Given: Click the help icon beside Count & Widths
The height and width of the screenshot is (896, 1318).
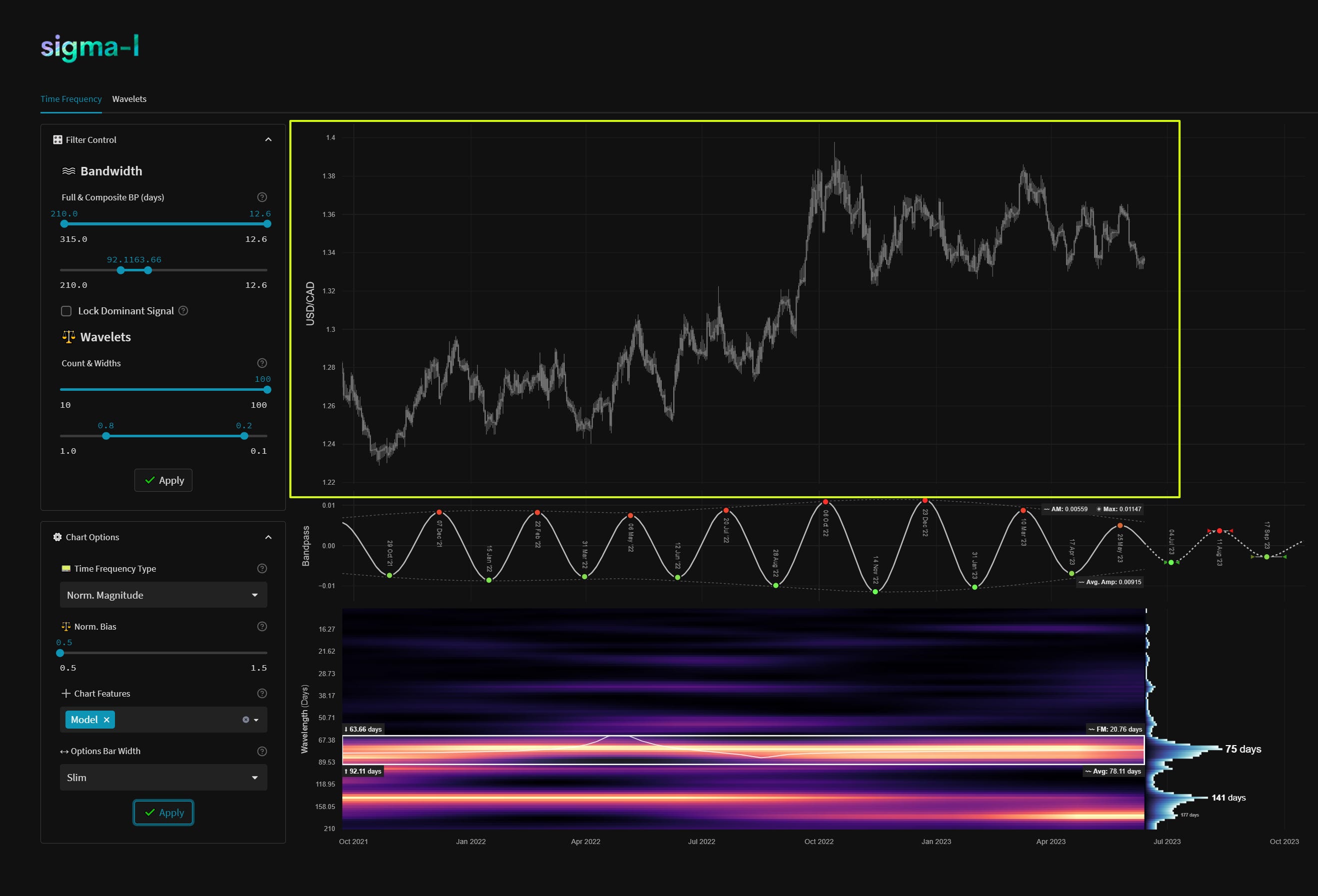Looking at the screenshot, I should 261,363.
